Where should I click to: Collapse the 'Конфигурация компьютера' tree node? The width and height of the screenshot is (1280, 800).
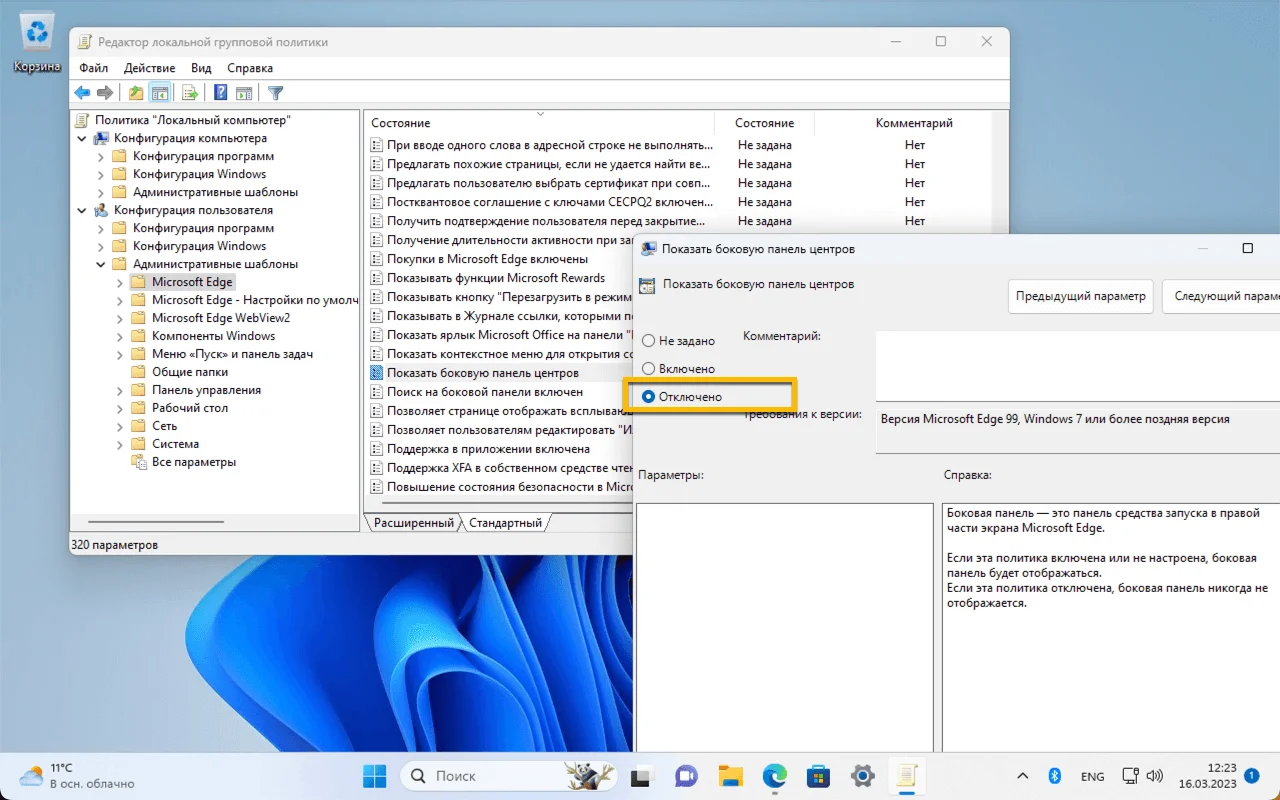click(82, 138)
